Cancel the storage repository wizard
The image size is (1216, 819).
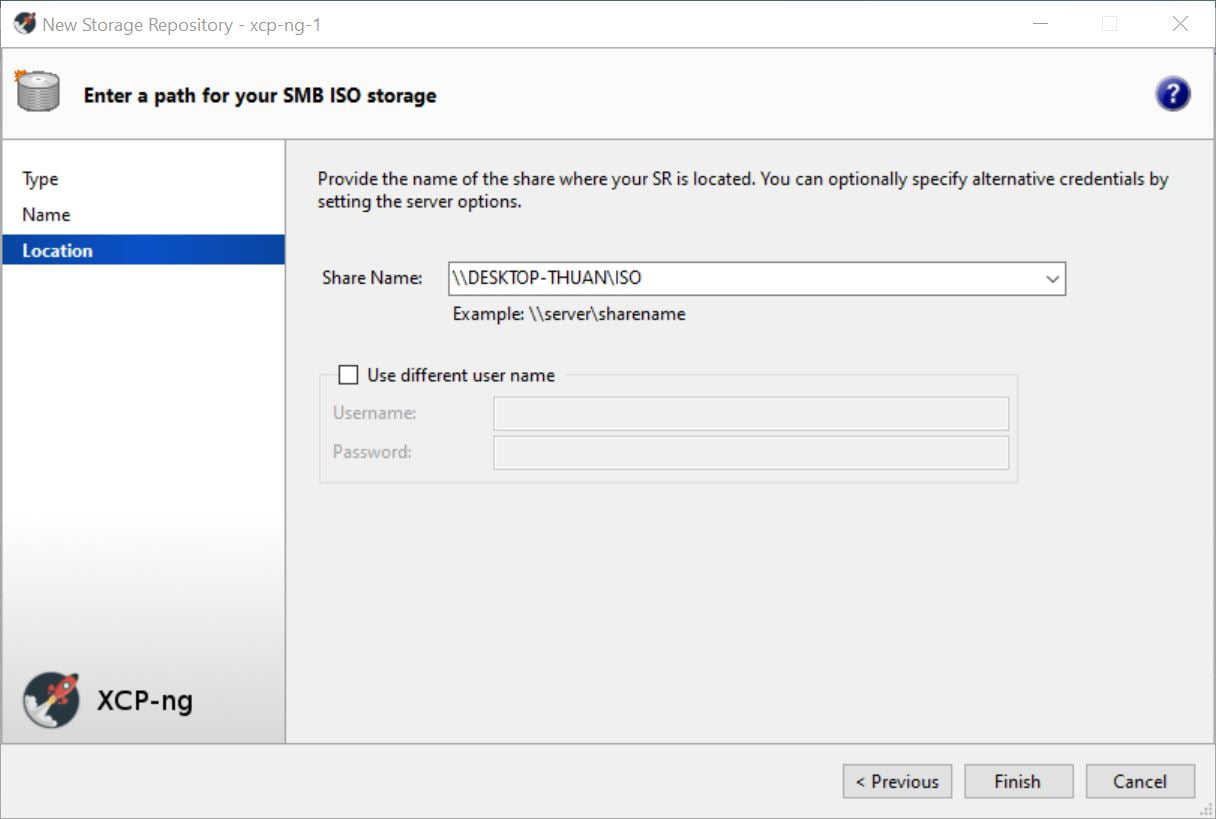click(1140, 782)
